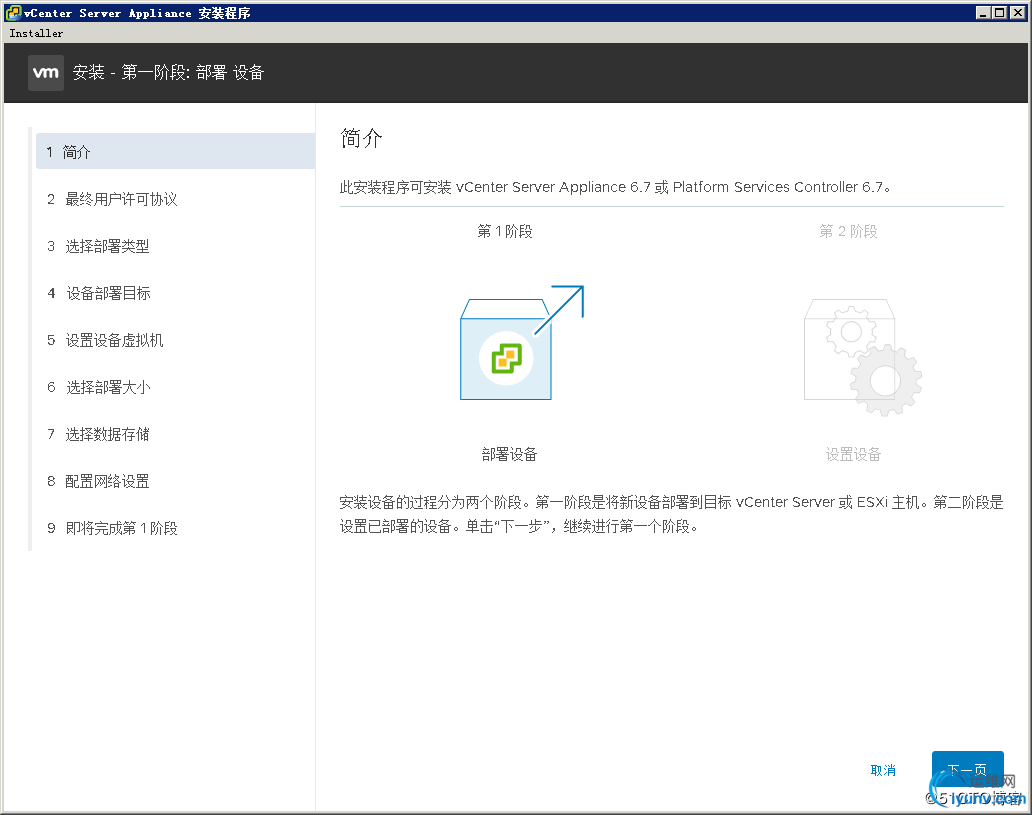Open the Installer menu

click(36, 33)
